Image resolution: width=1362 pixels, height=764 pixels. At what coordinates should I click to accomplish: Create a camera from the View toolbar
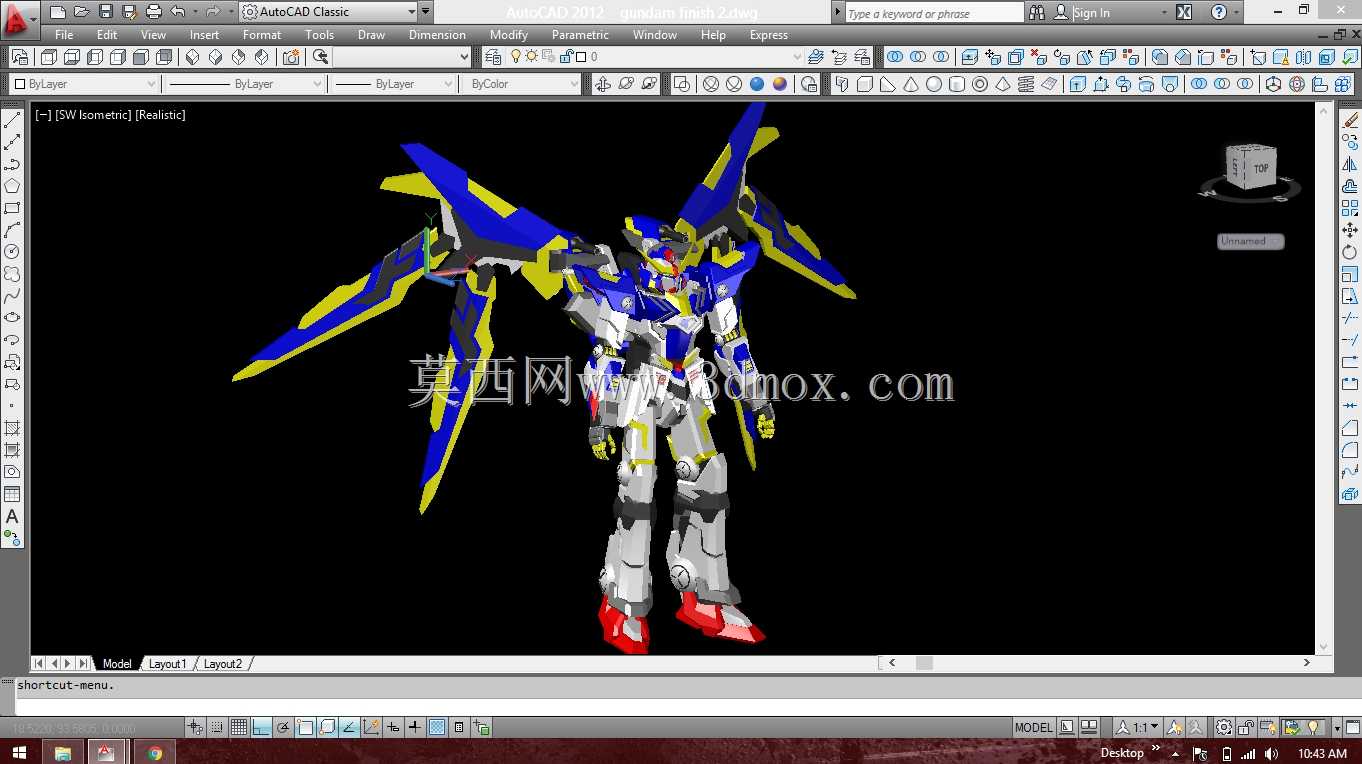(291, 57)
